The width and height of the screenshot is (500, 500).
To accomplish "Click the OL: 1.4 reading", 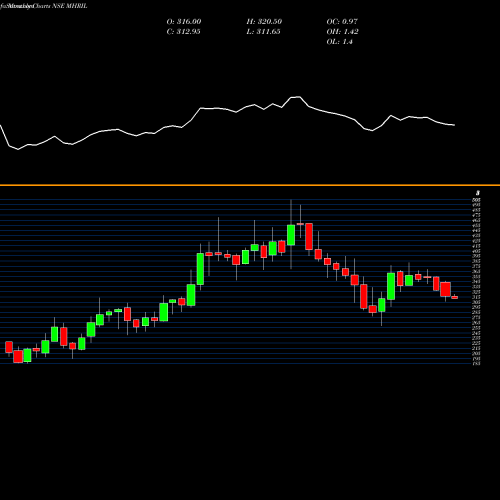I will (339, 42).
